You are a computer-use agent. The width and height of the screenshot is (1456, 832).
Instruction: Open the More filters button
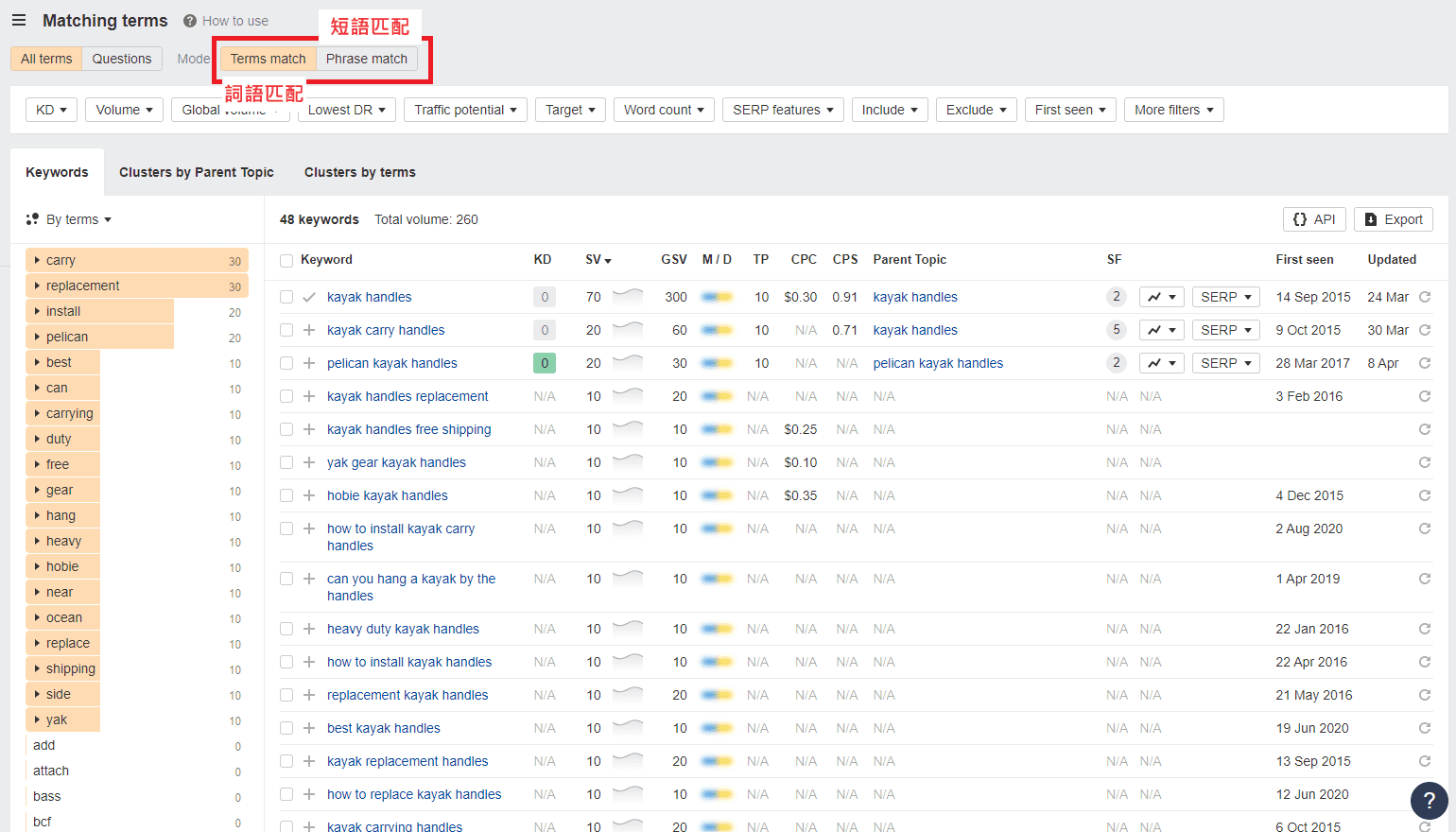point(1174,110)
